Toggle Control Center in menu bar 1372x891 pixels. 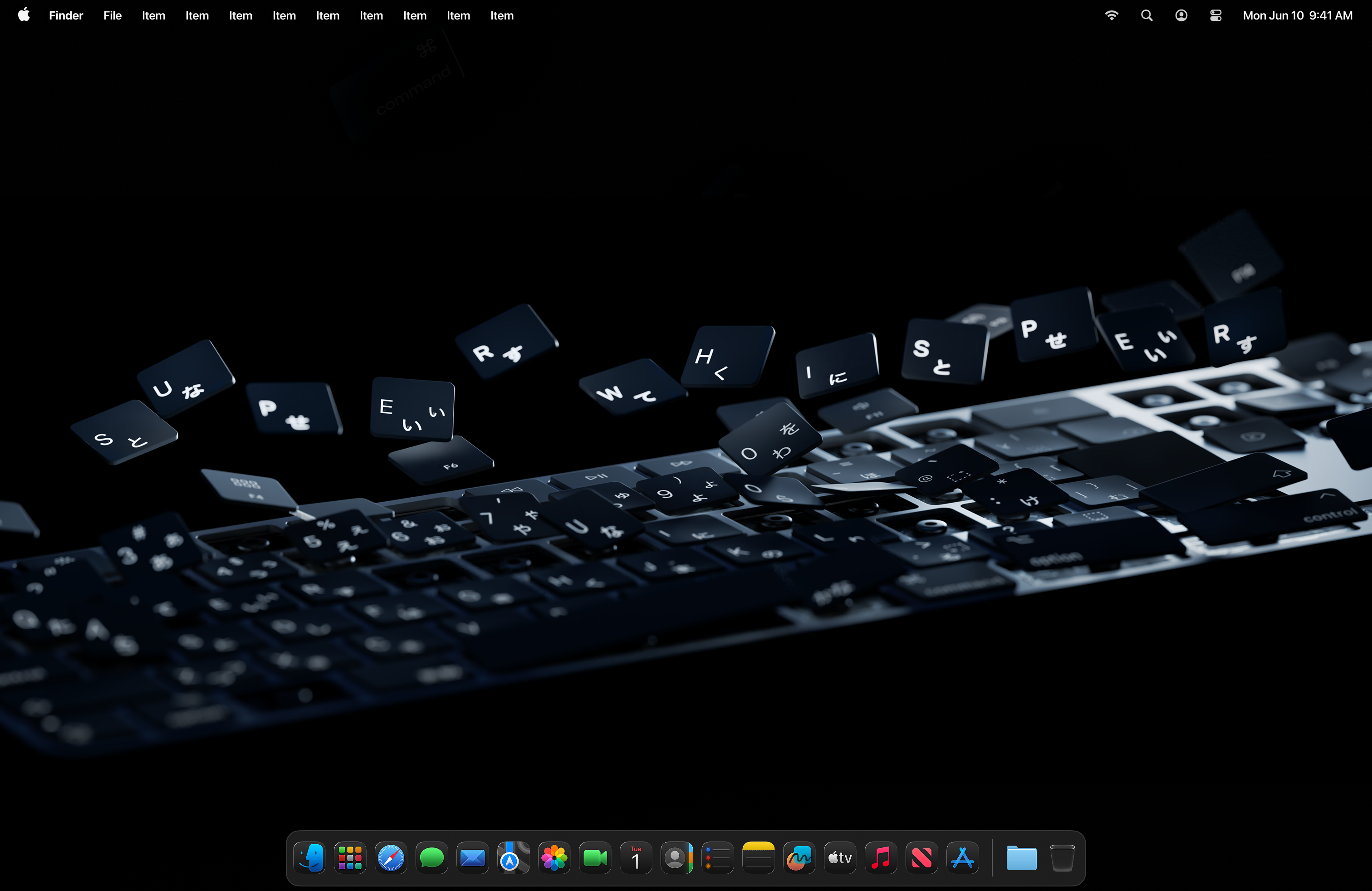[1216, 15]
